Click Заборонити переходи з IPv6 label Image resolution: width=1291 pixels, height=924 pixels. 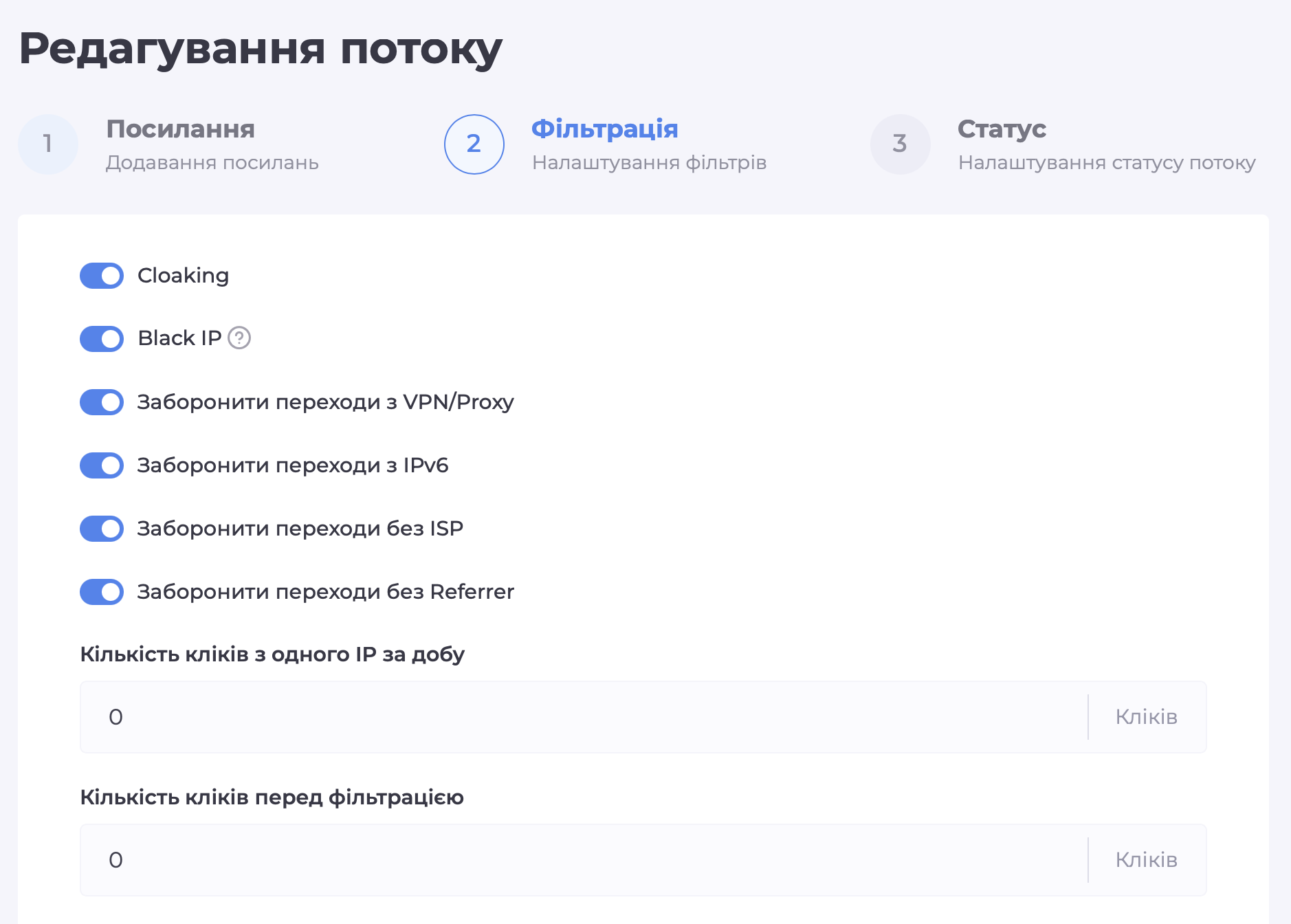tap(293, 465)
